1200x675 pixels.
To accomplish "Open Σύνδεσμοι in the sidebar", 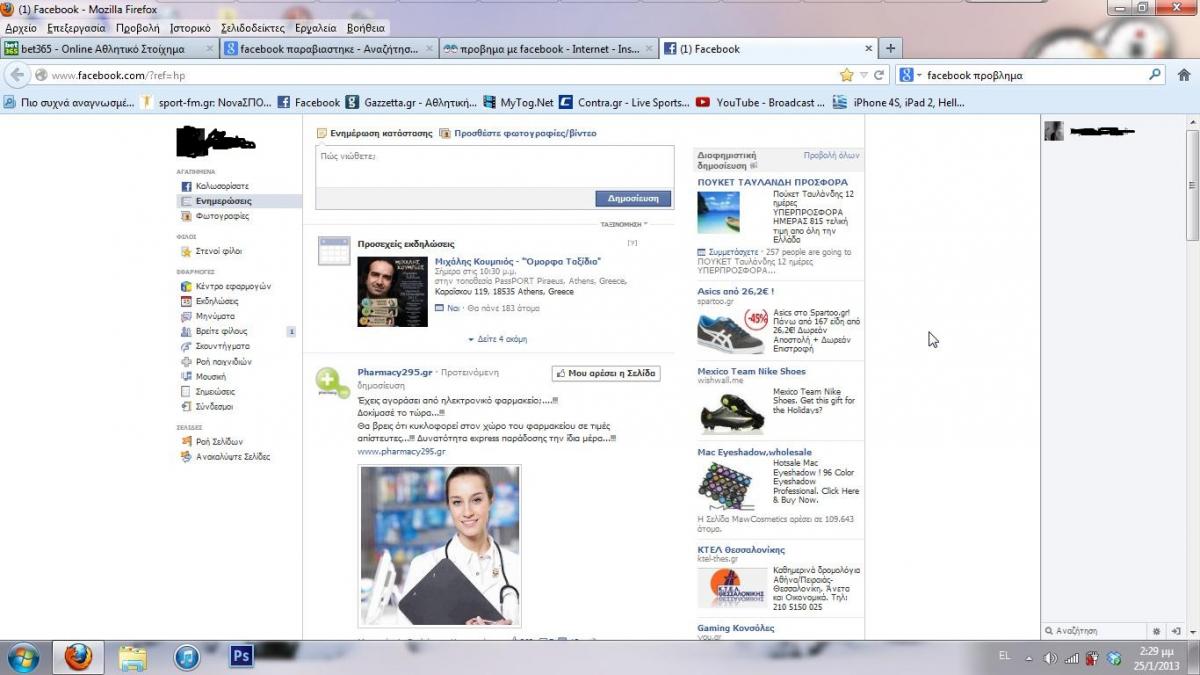I will coord(214,406).
